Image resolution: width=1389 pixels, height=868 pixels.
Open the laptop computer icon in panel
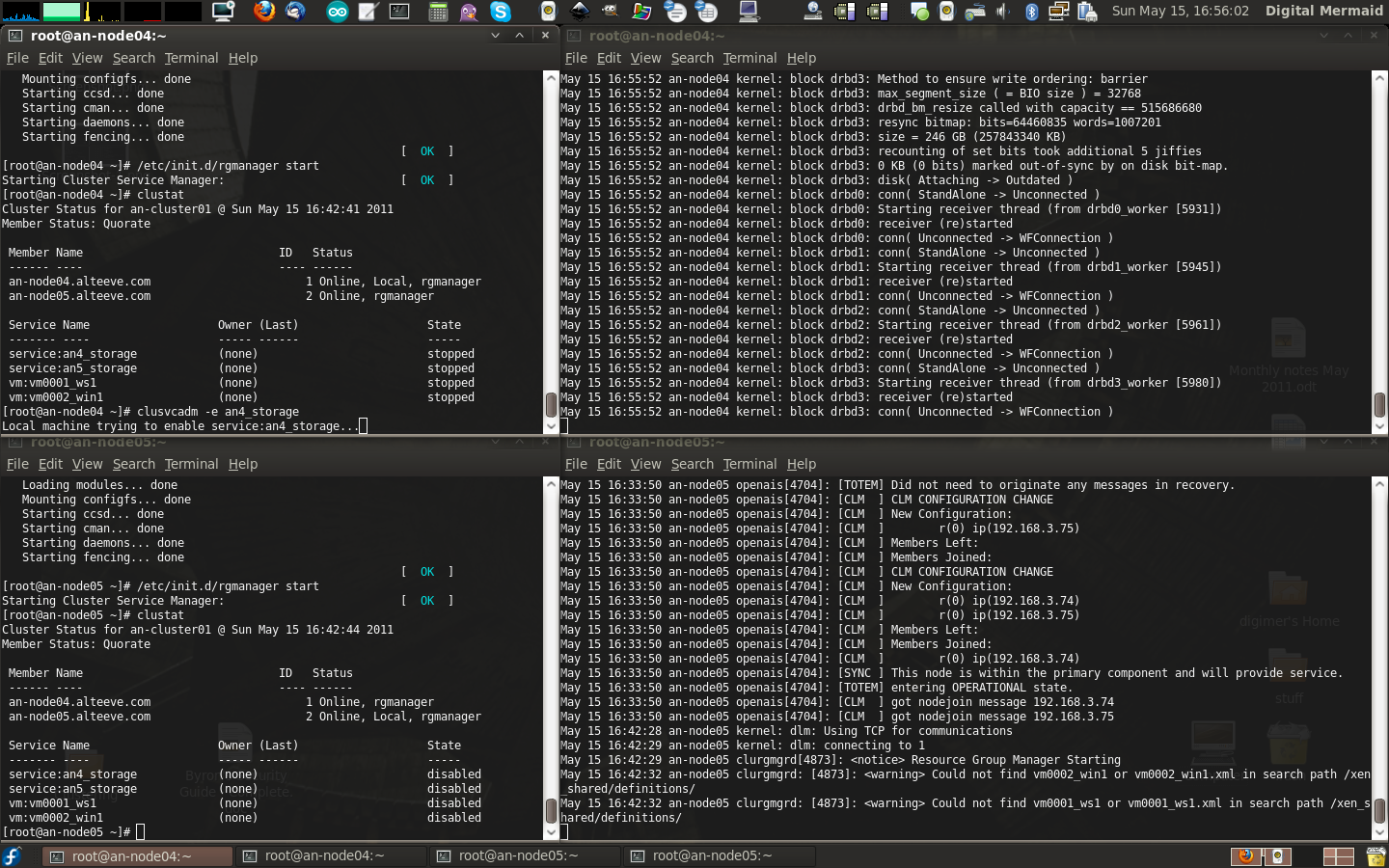tap(749, 12)
